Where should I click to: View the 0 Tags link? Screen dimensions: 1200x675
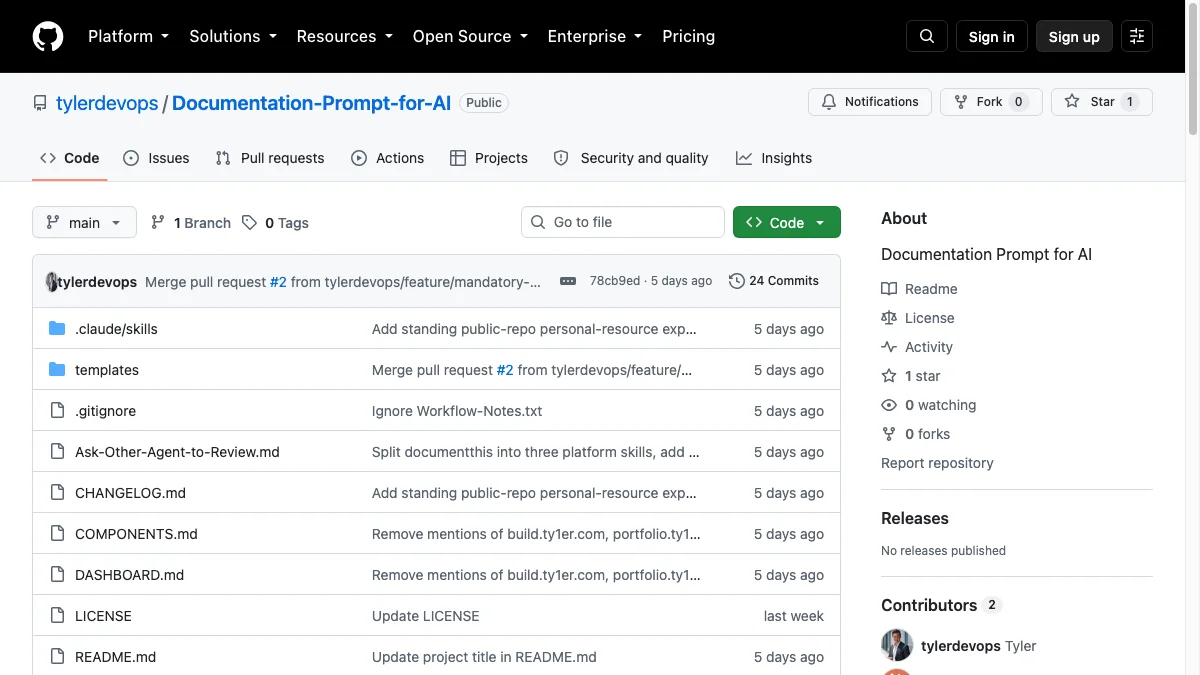(x=275, y=223)
